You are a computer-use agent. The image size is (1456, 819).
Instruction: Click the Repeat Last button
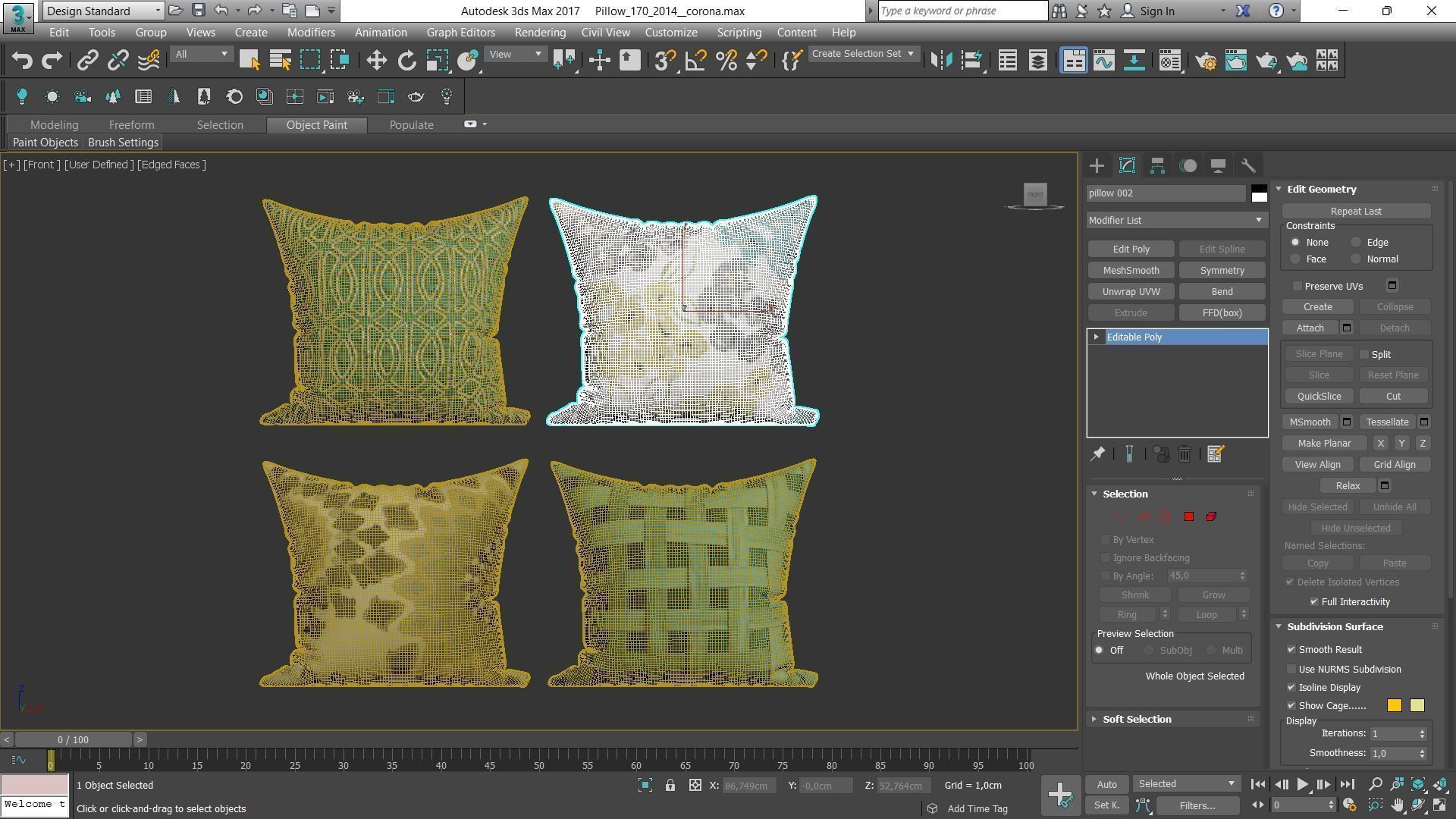1355,212
